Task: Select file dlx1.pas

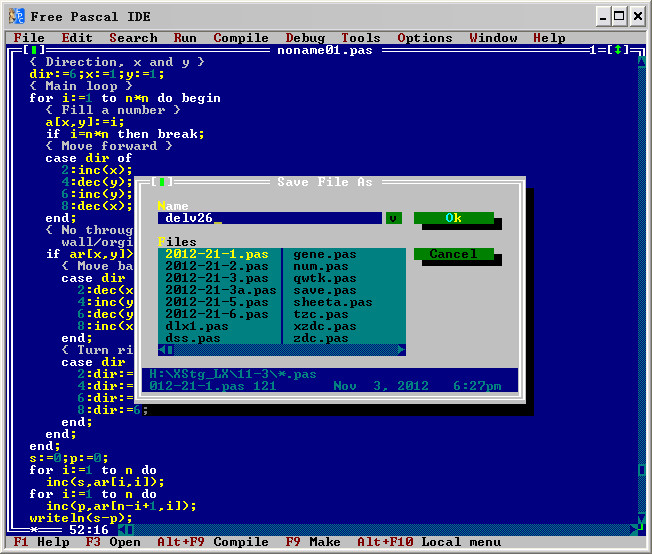Action: tap(197, 326)
